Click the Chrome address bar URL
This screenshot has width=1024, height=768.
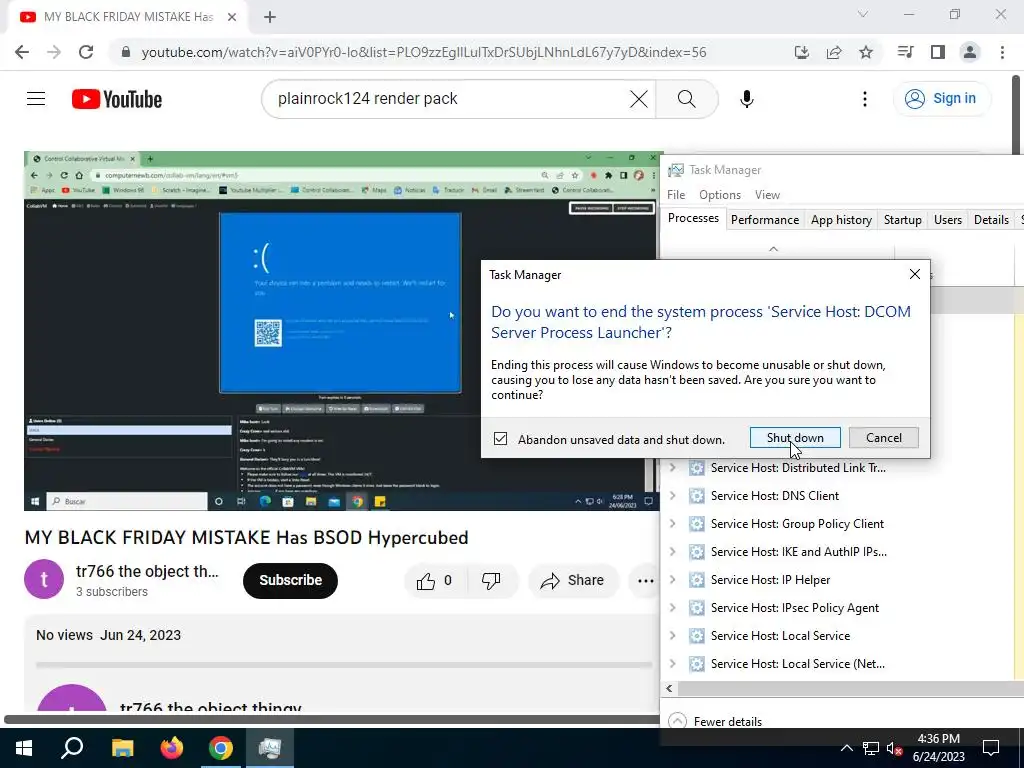424,52
